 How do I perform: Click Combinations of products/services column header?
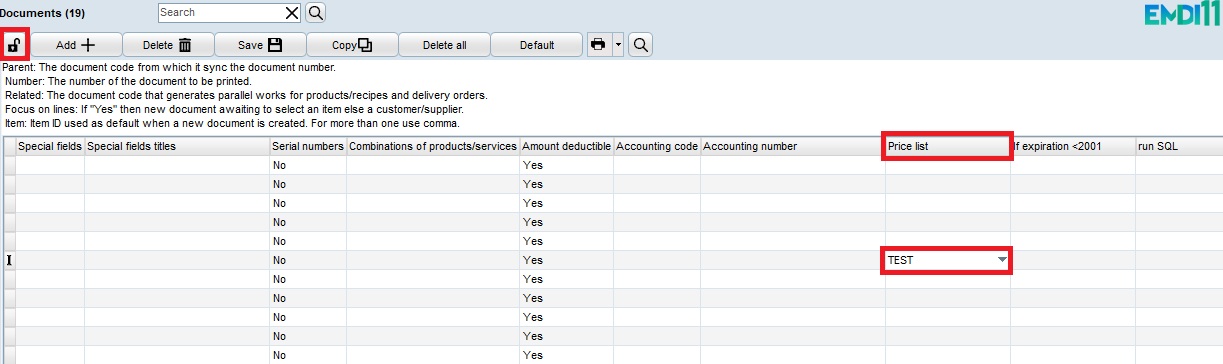pyautogui.click(x=433, y=146)
